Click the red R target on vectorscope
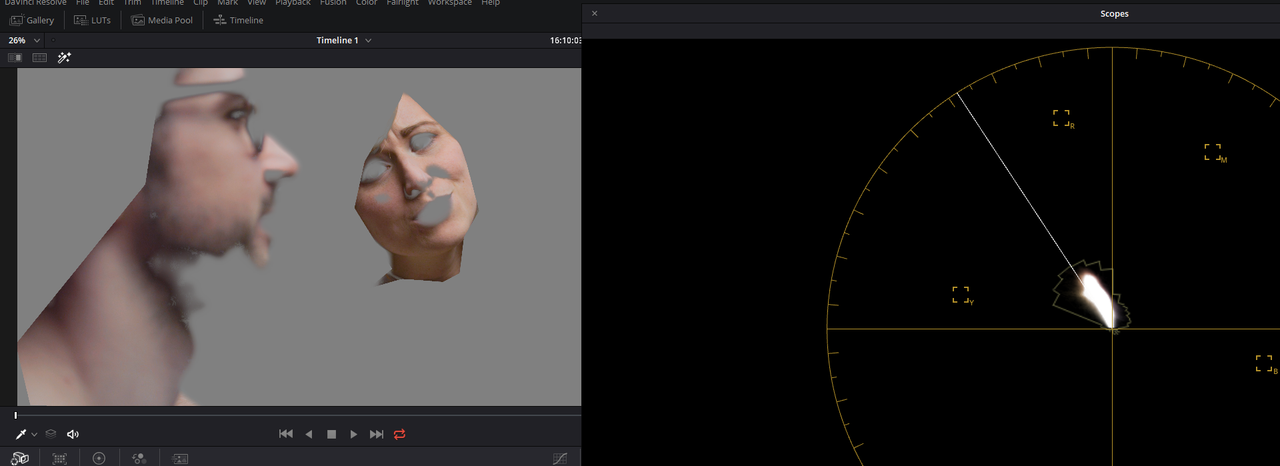 [1061, 118]
